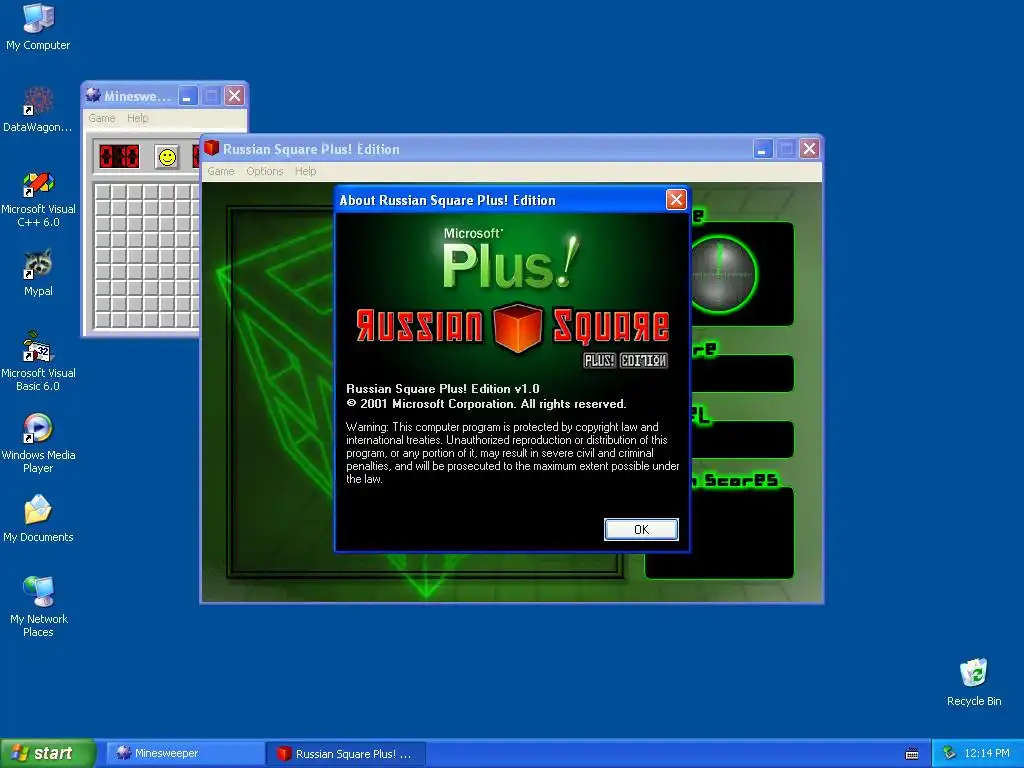Minimize the Russian Square Plus! window
Image resolution: width=1024 pixels, height=768 pixels.
click(763, 149)
